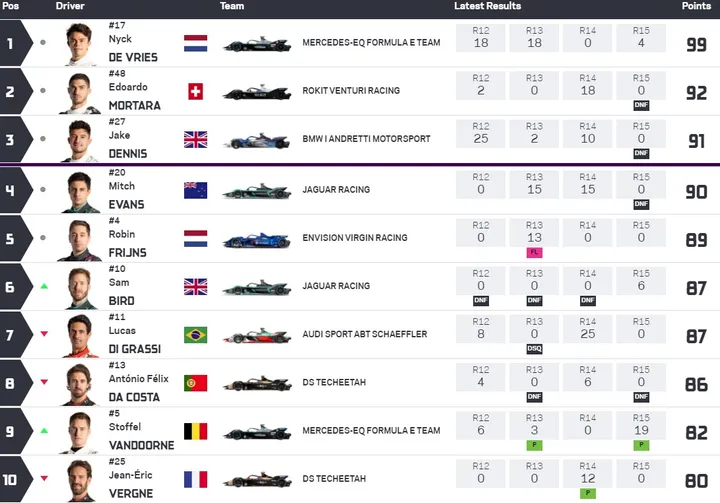The height and width of the screenshot is (503, 720).
Task: Click the New Zealand flag for Evans
Action: pos(195,190)
